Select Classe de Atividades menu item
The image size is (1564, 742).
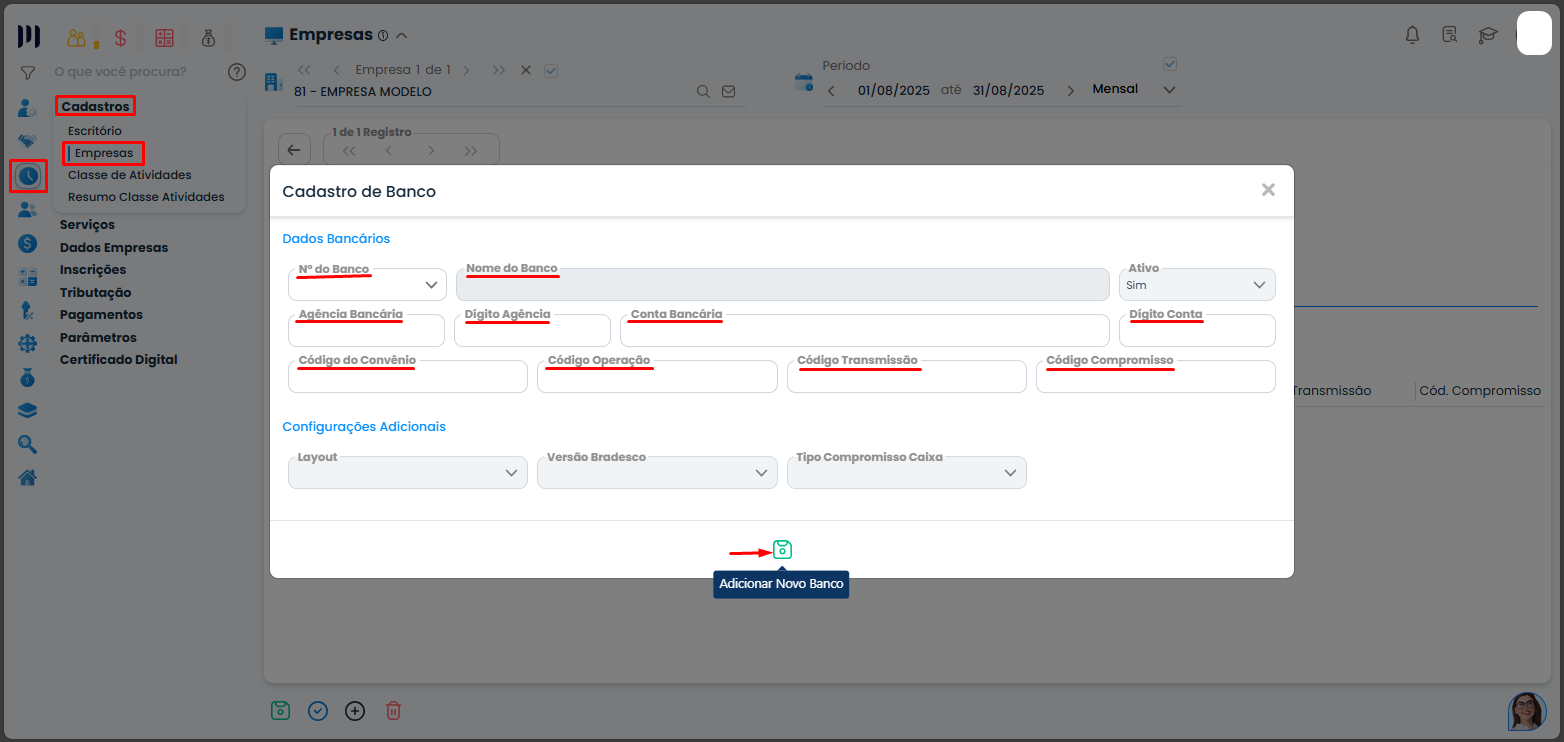[129, 175]
